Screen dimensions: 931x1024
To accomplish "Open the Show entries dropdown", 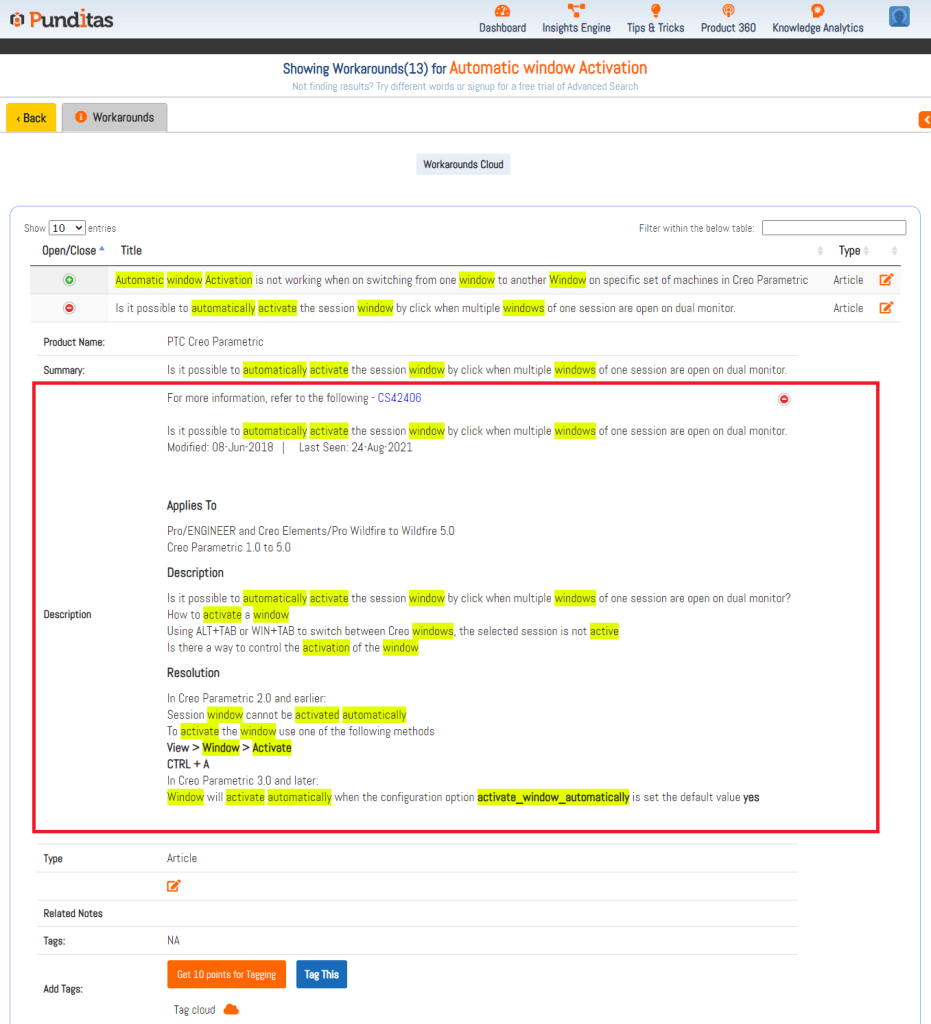I will tap(67, 228).
